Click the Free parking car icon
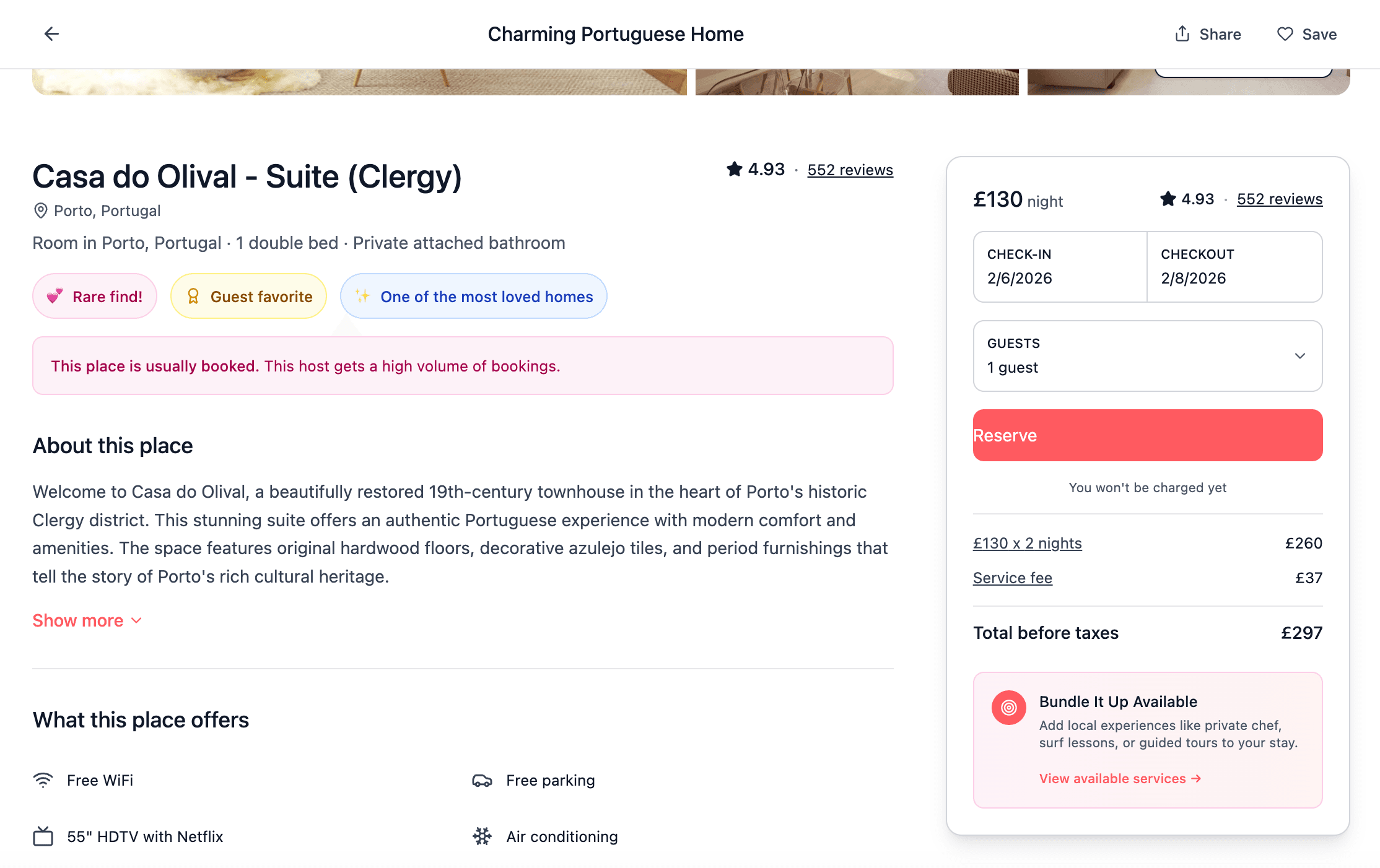 tap(483, 780)
